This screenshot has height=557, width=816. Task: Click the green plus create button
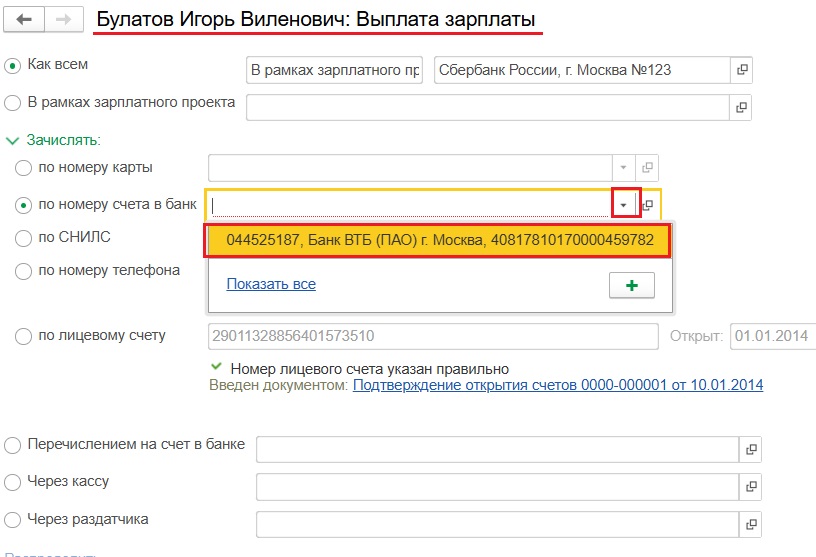point(631,285)
